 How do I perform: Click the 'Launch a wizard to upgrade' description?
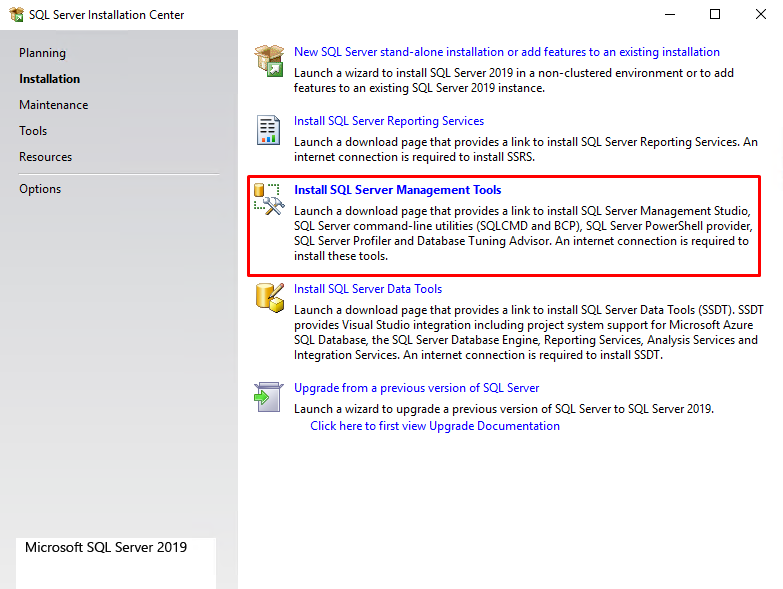504,409
